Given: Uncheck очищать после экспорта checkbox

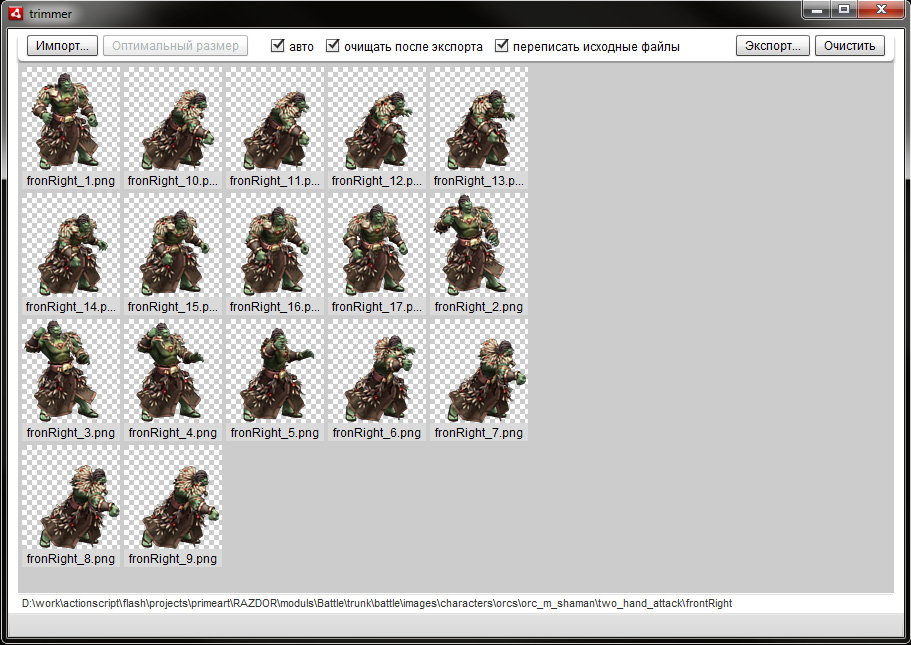Looking at the screenshot, I should pos(332,45).
